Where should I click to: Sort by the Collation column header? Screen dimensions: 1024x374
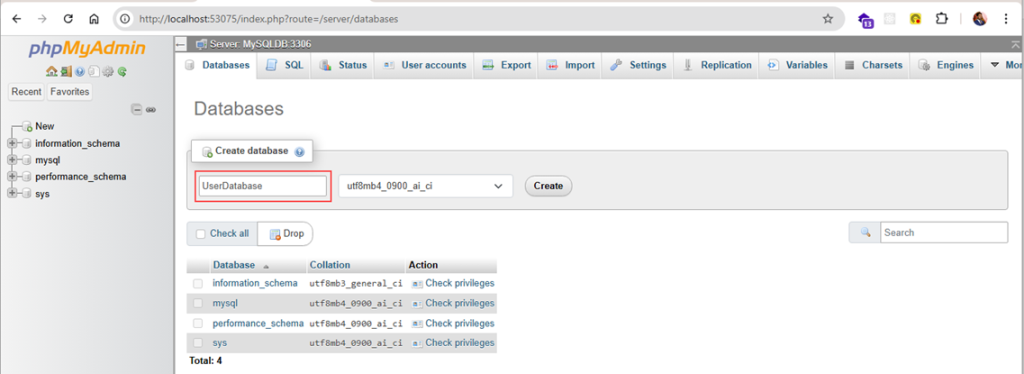pyautogui.click(x=330, y=265)
